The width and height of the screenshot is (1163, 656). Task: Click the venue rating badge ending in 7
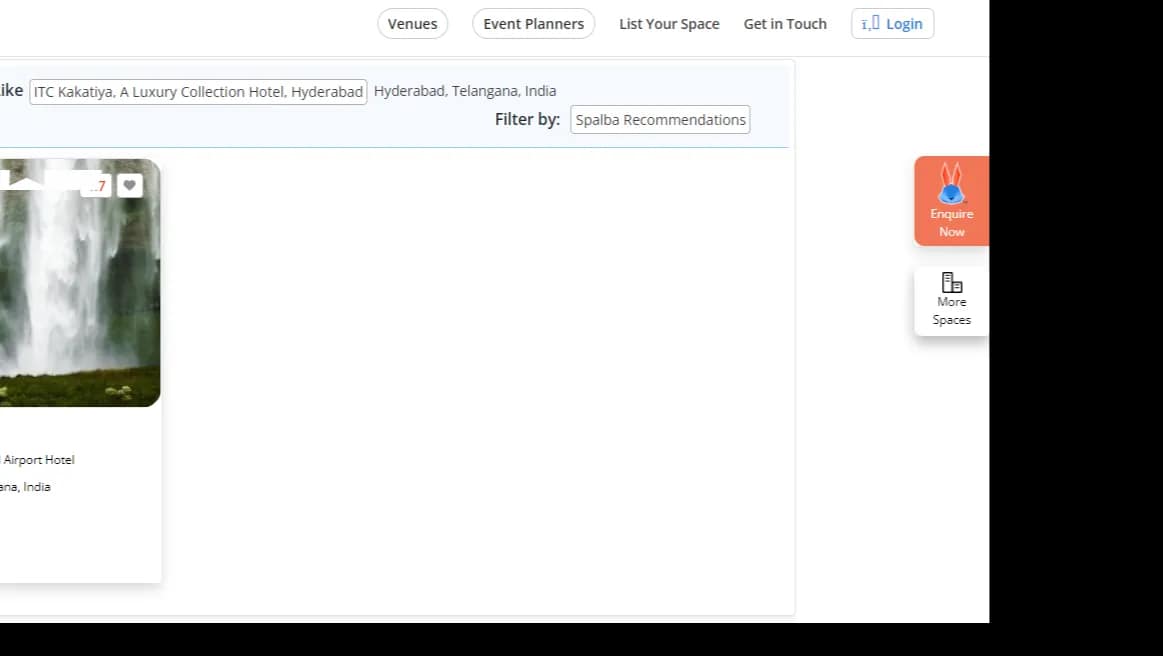pyautogui.click(x=96, y=186)
